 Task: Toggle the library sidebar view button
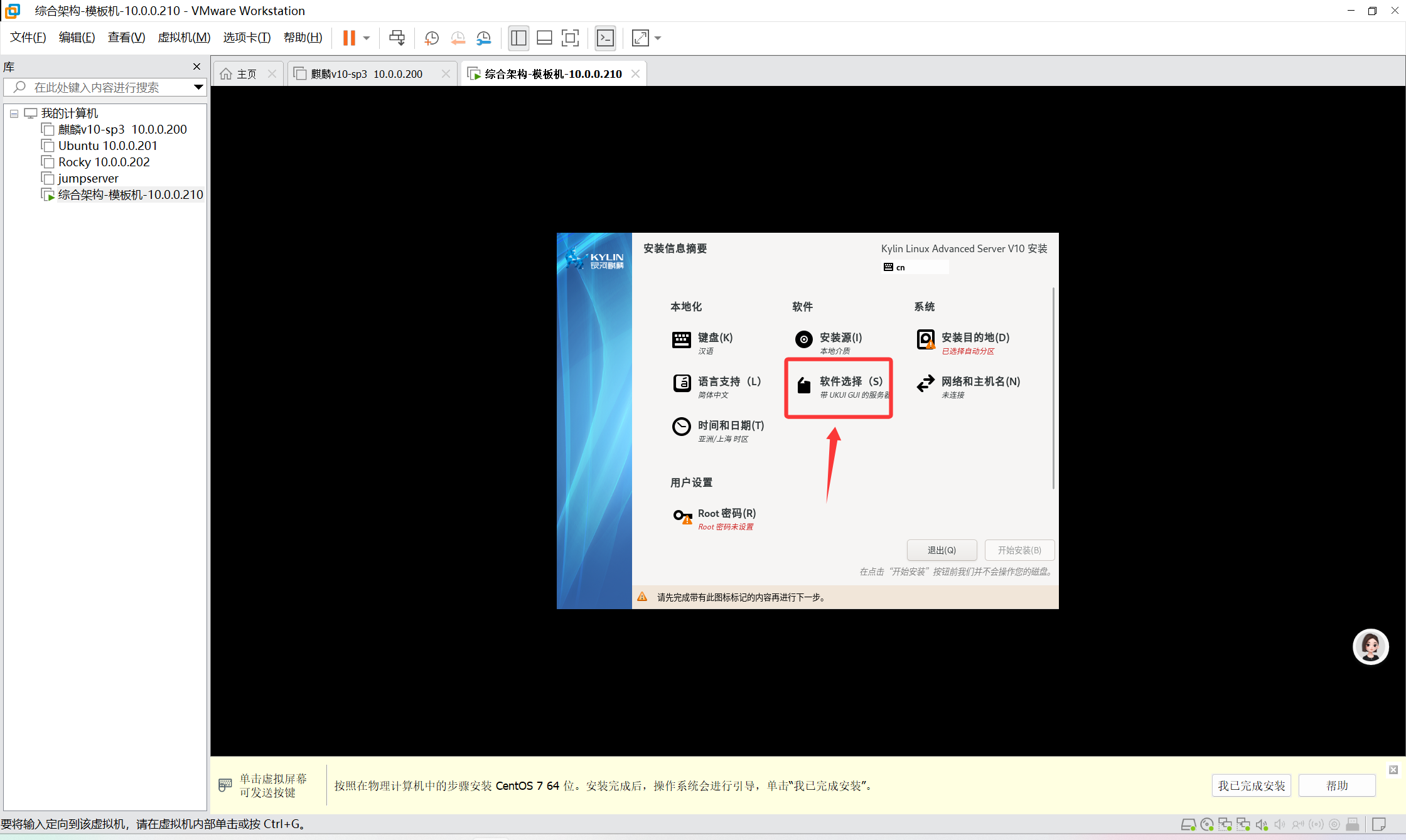pyautogui.click(x=518, y=38)
